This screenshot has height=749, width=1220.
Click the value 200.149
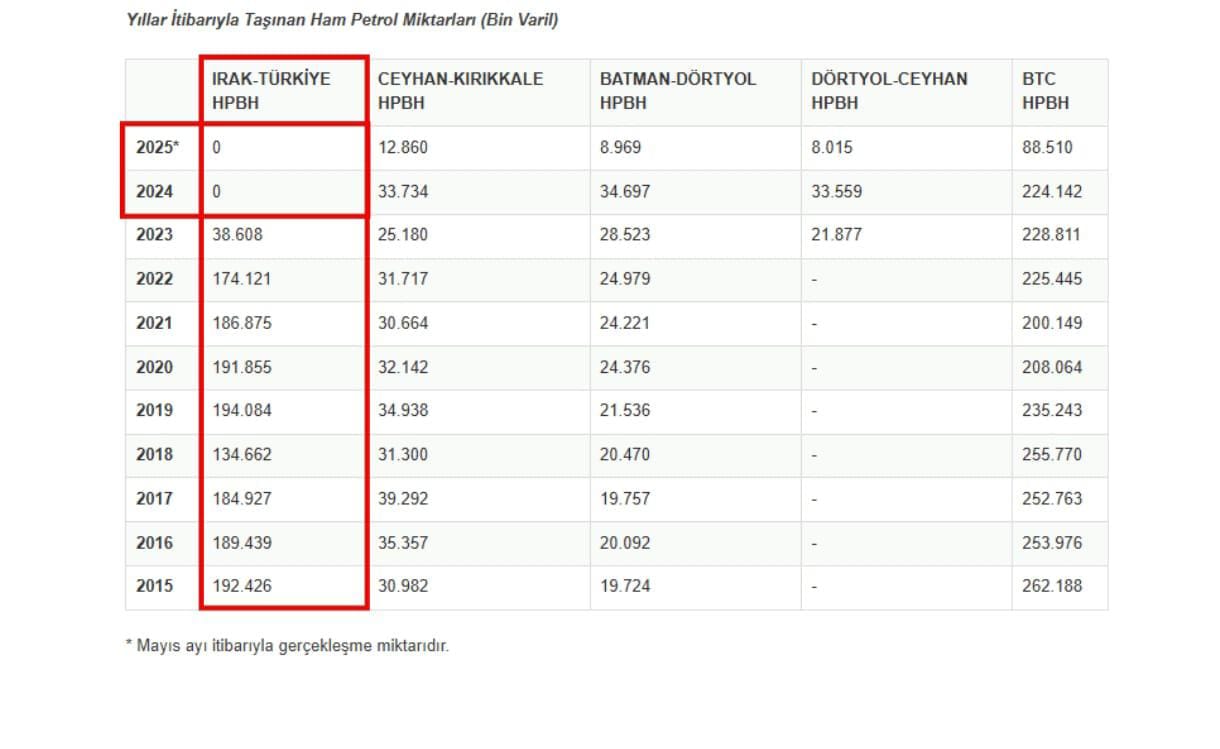tap(1052, 323)
